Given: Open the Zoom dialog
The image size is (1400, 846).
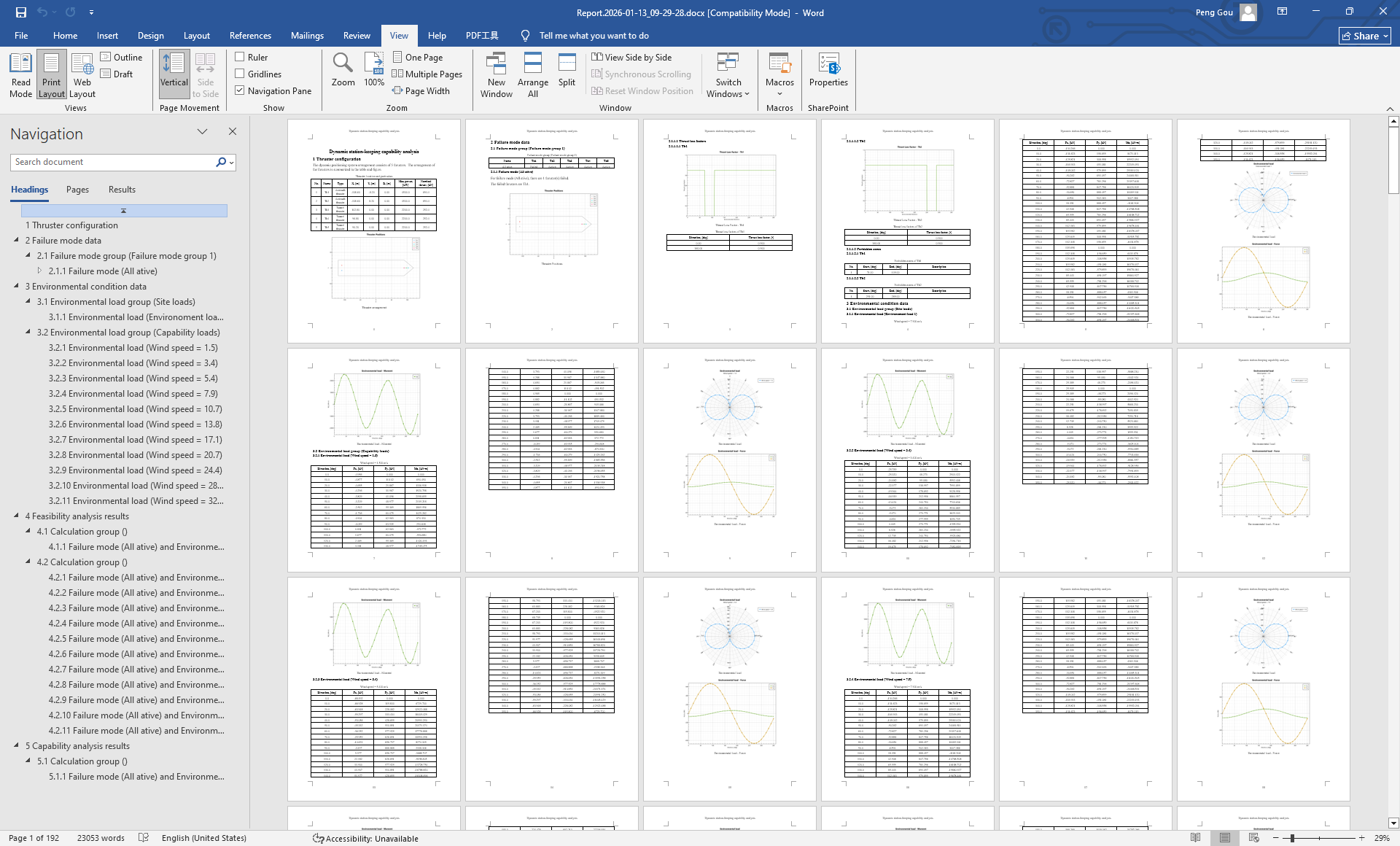Looking at the screenshot, I should (343, 70).
